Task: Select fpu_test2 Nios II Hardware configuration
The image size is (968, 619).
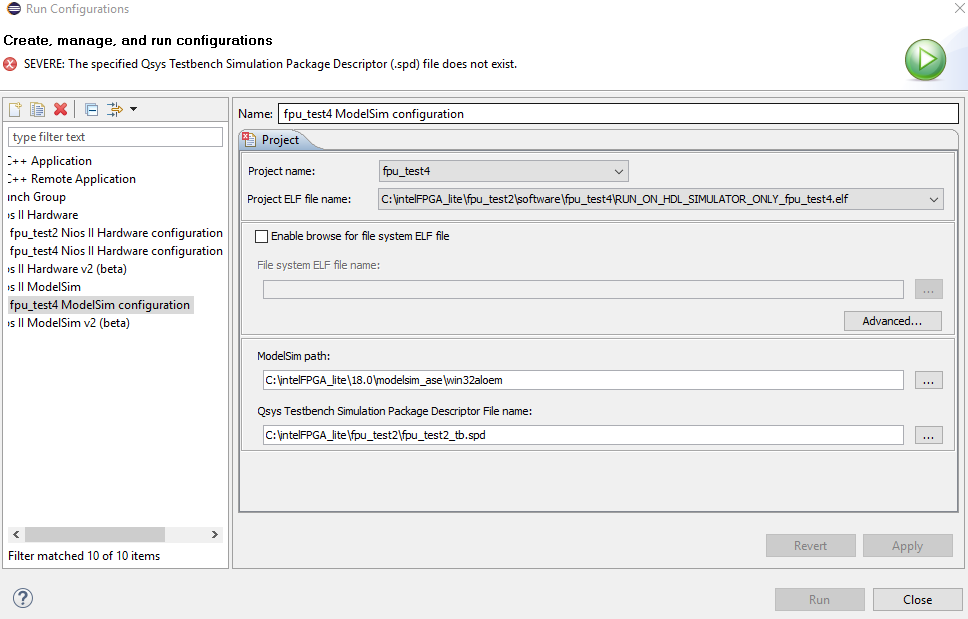Action: (x=116, y=233)
